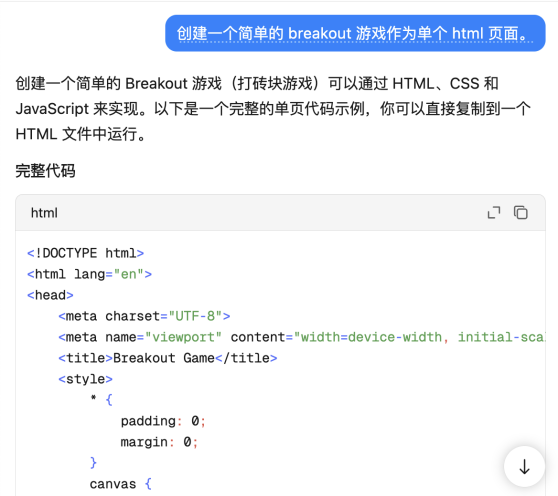Viewport: 558px width, 496px height.
Task: Click the 'html' language label
Action: pos(44,213)
